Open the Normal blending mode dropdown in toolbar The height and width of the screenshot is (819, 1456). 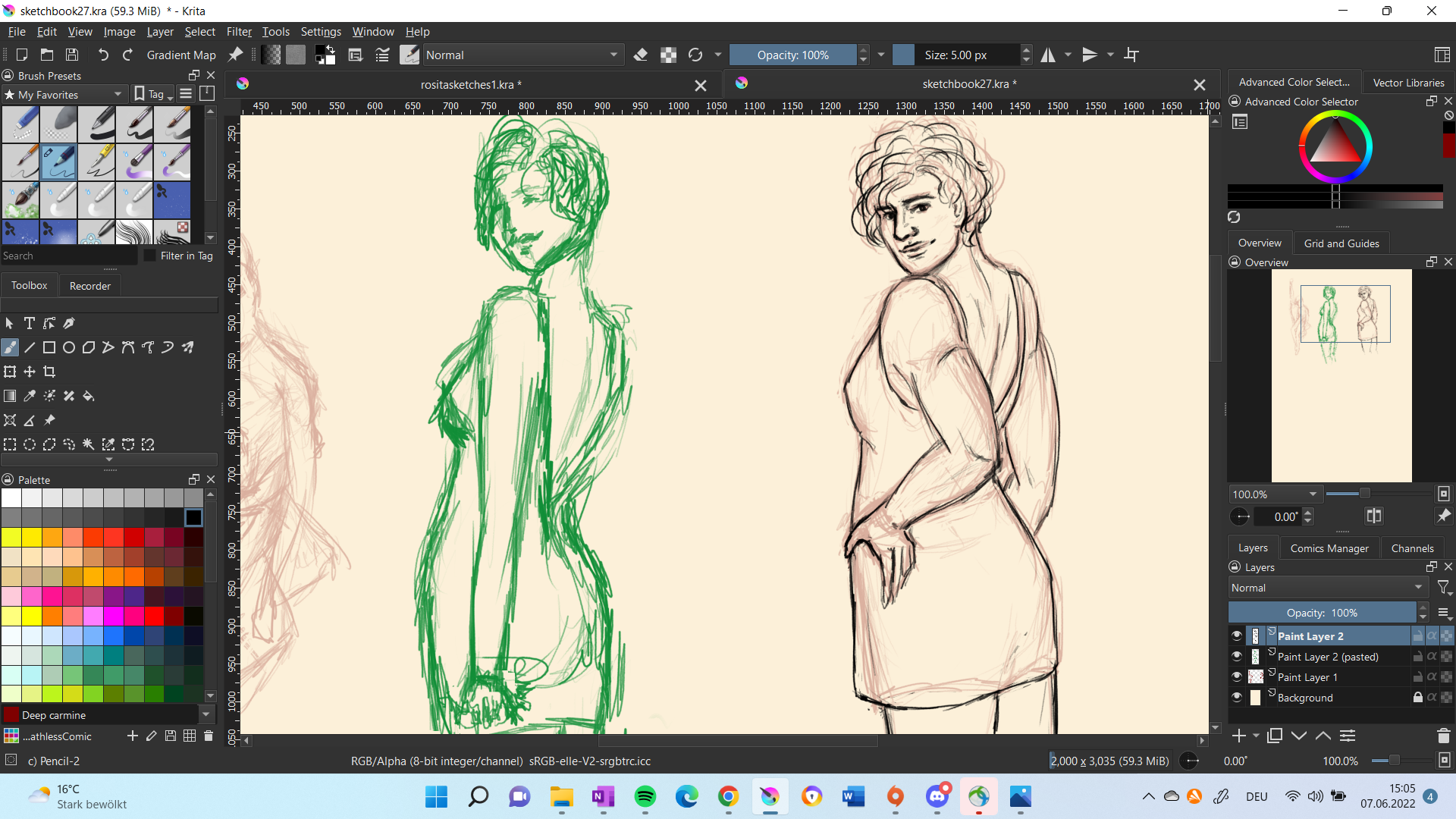(522, 55)
